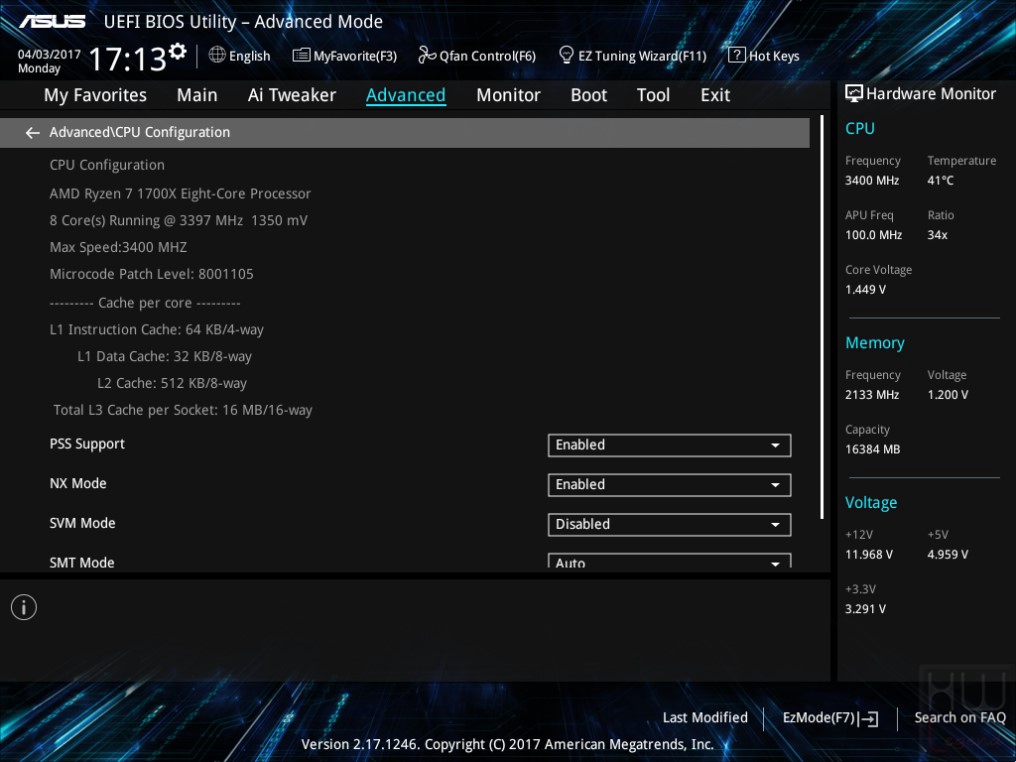Click the arrow on NX Mode dropdown
Screen dimensions: 1016x762
[775, 485]
